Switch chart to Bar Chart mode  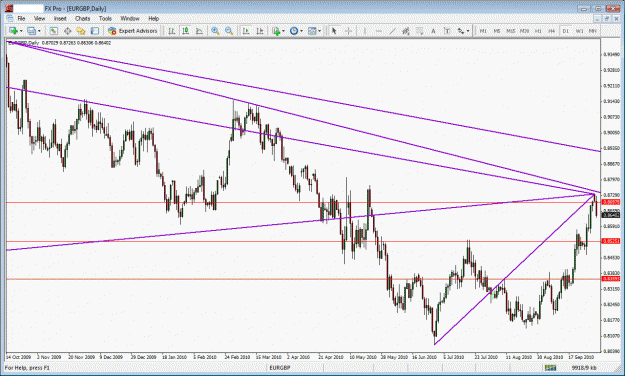[172, 31]
